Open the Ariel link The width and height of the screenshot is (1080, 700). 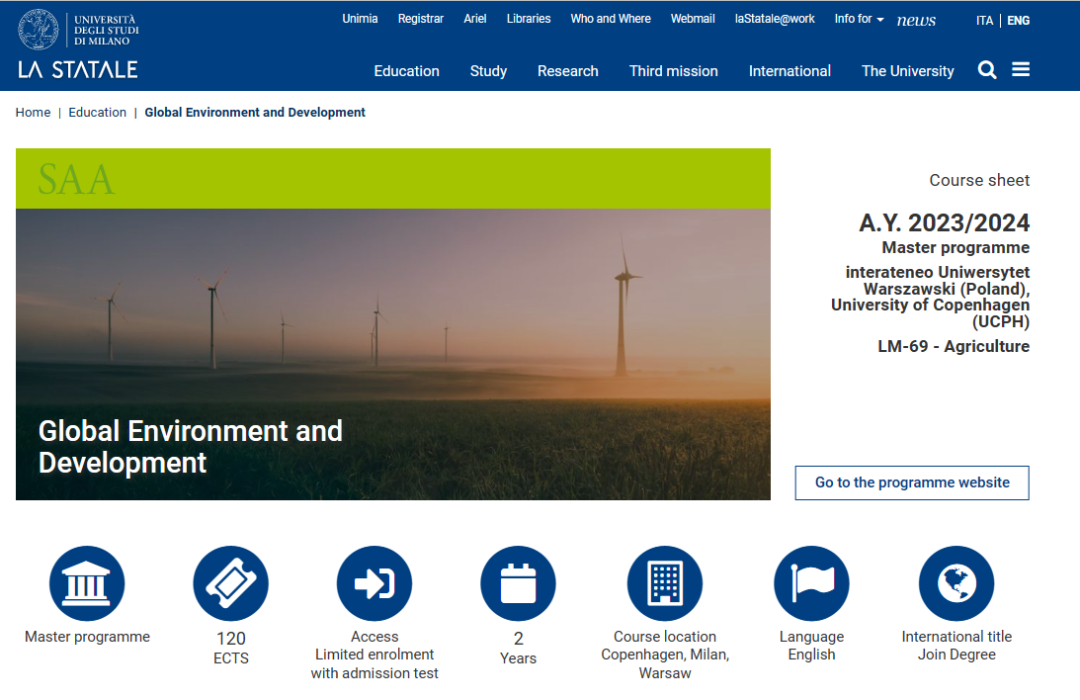(x=475, y=19)
